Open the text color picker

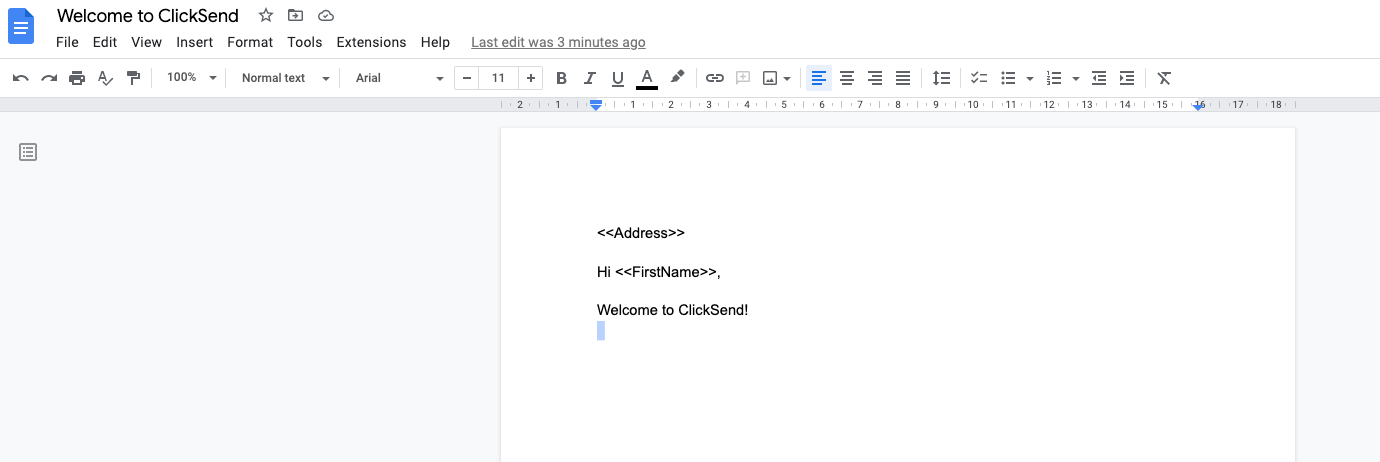coord(647,78)
